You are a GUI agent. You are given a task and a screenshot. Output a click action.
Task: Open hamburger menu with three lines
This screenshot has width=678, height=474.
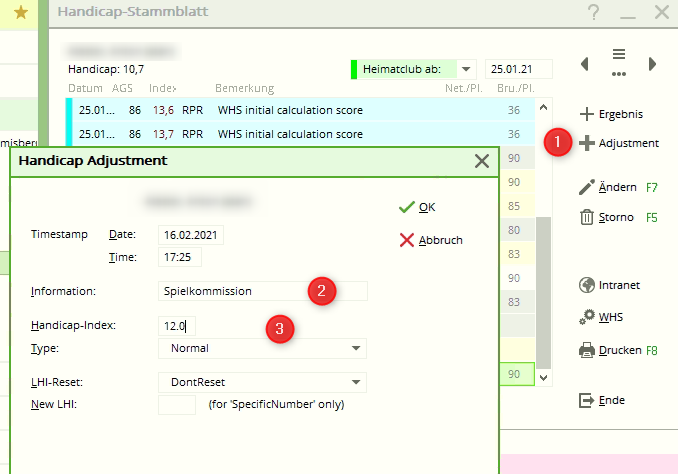619,54
